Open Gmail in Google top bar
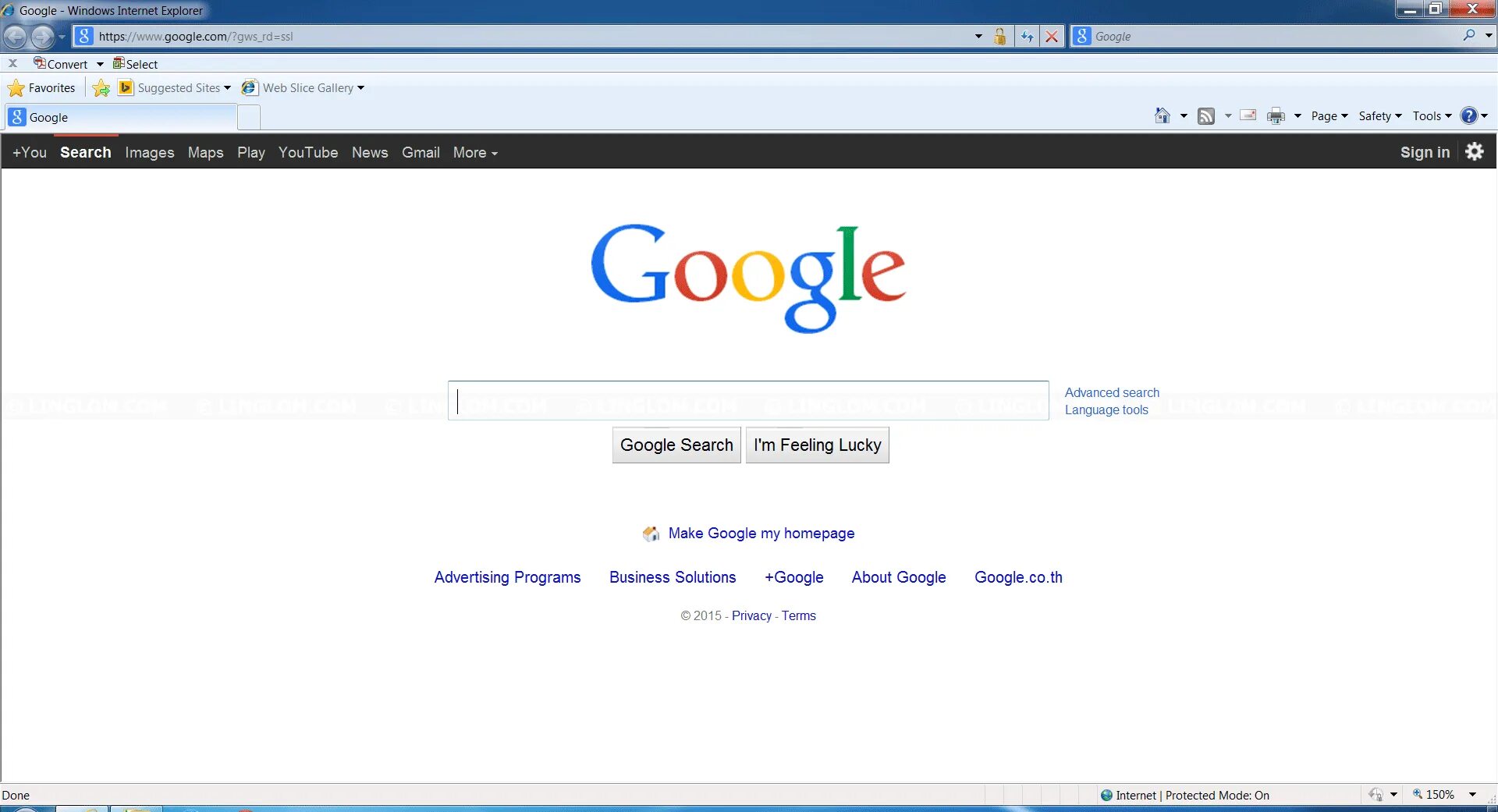This screenshot has width=1498, height=812. (421, 152)
